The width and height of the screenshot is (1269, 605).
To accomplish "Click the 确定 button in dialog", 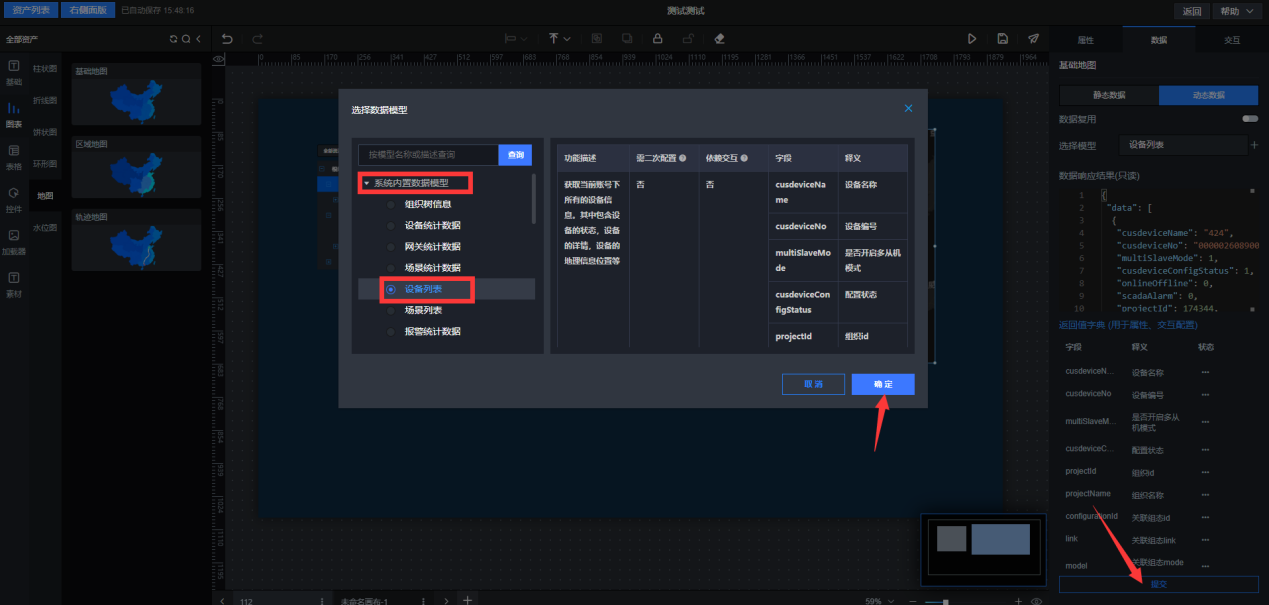I will coord(883,384).
